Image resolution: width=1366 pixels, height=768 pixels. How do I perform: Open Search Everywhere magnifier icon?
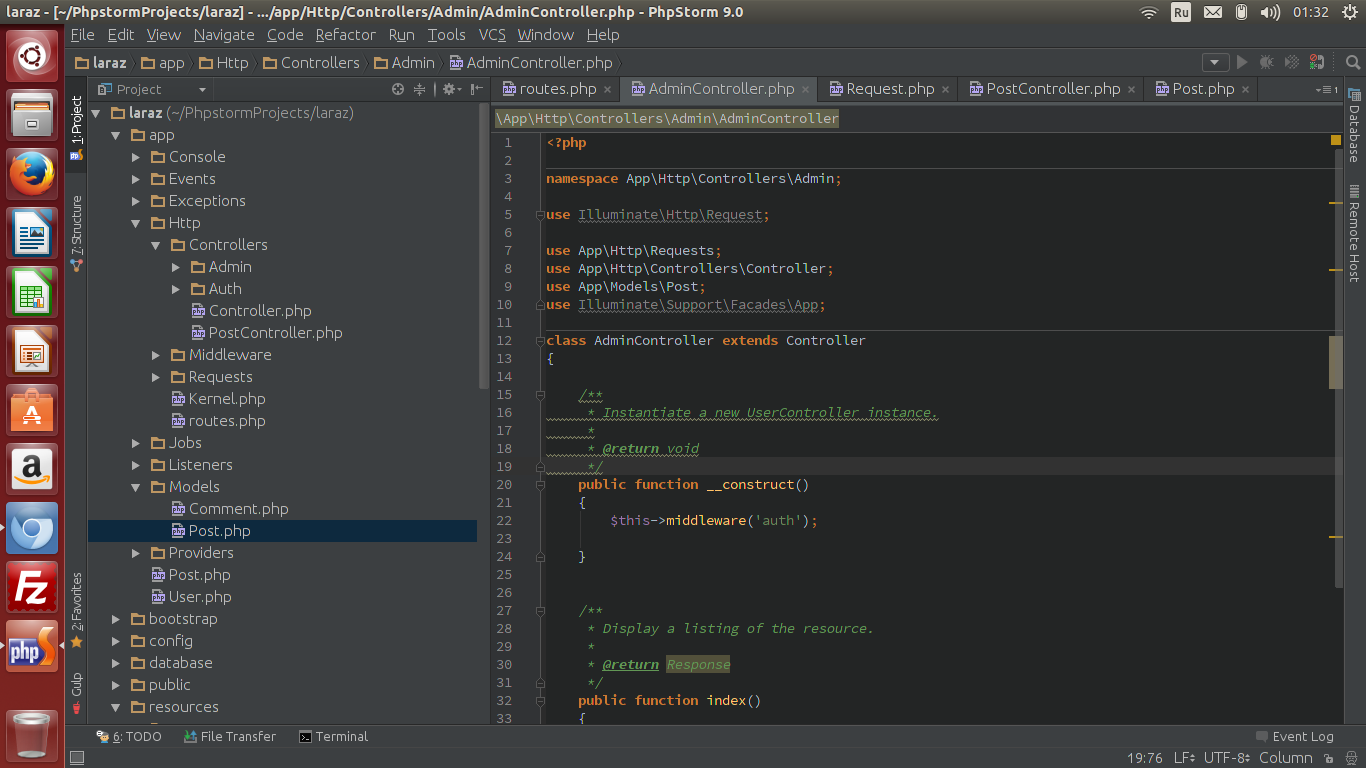(x=1353, y=62)
